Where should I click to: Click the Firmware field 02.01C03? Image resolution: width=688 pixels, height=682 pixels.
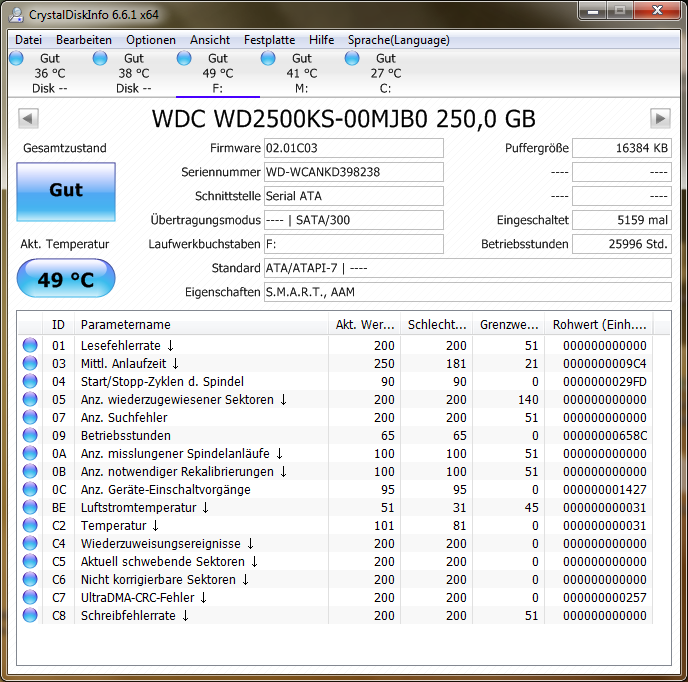point(354,148)
